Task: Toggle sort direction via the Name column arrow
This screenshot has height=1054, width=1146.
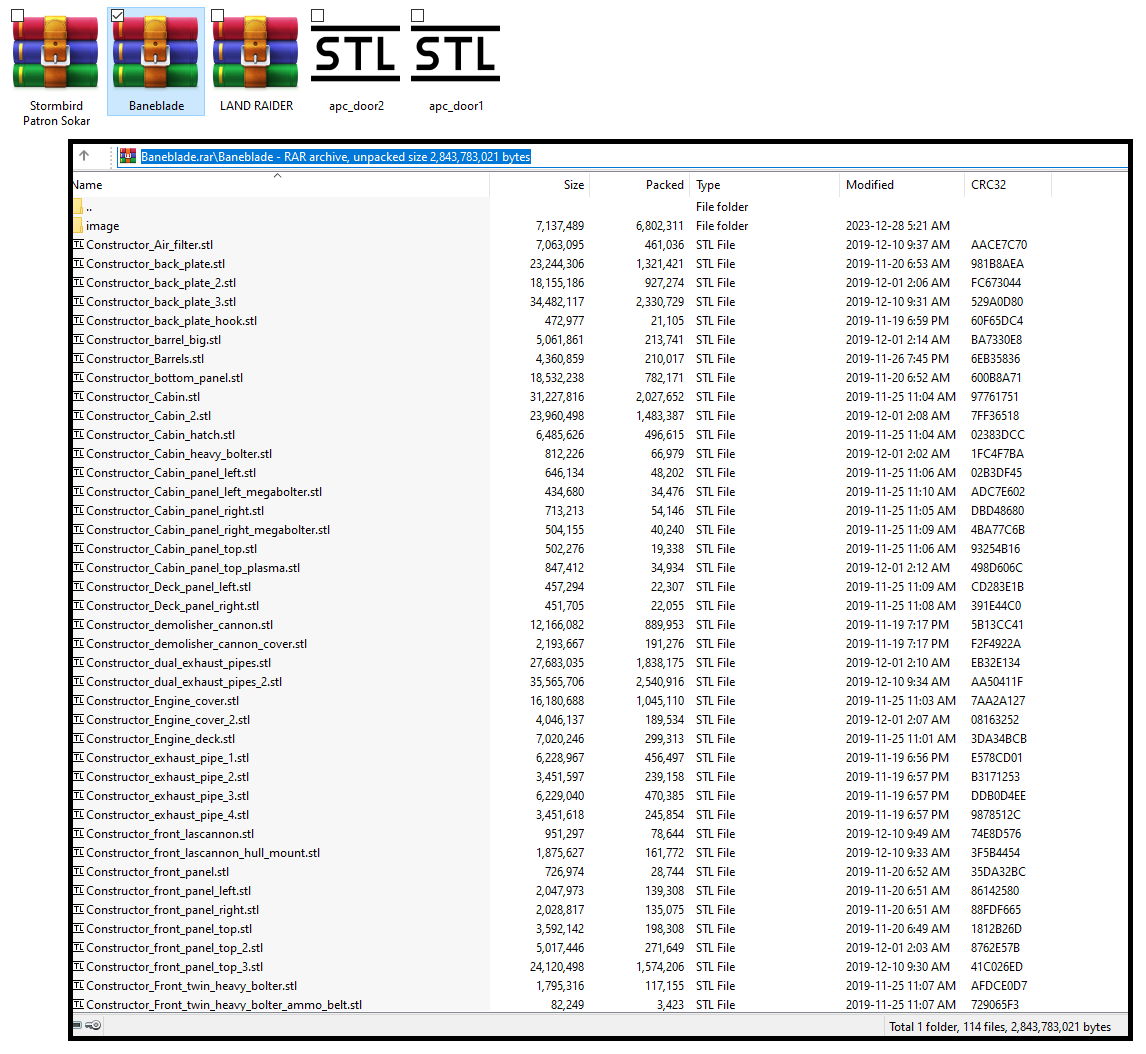Action: pos(278,175)
